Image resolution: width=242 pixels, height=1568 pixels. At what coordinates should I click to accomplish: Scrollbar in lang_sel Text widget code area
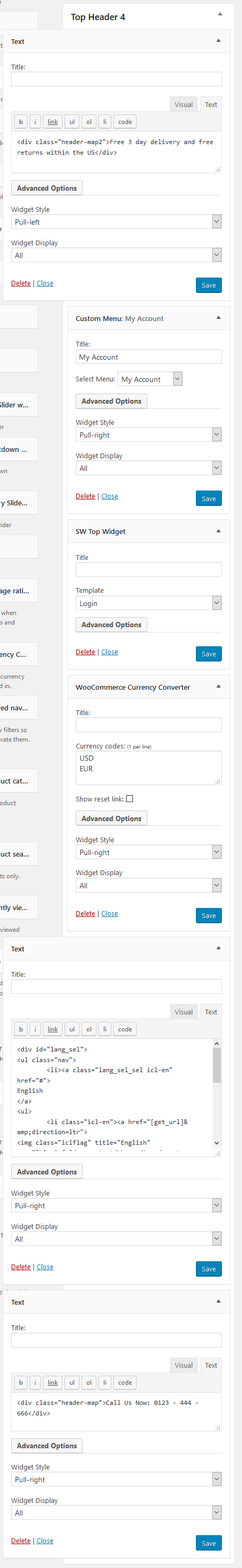pos(217,1093)
